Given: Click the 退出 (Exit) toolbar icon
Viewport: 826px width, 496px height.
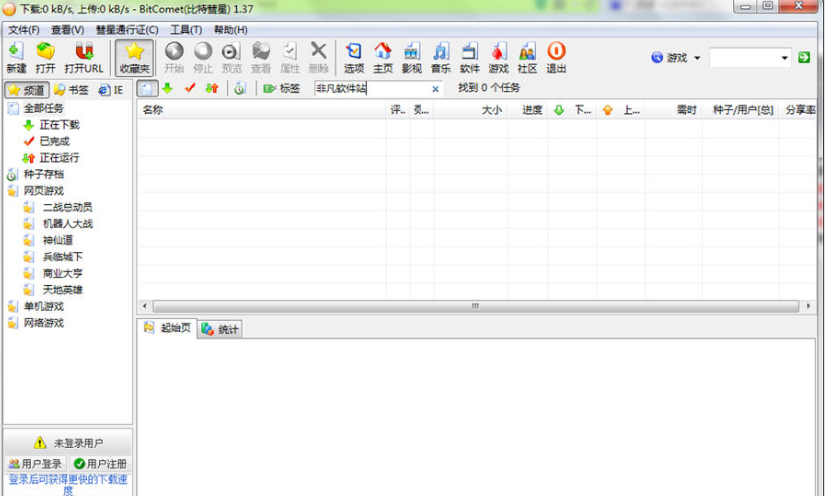Looking at the screenshot, I should pyautogui.click(x=556, y=57).
